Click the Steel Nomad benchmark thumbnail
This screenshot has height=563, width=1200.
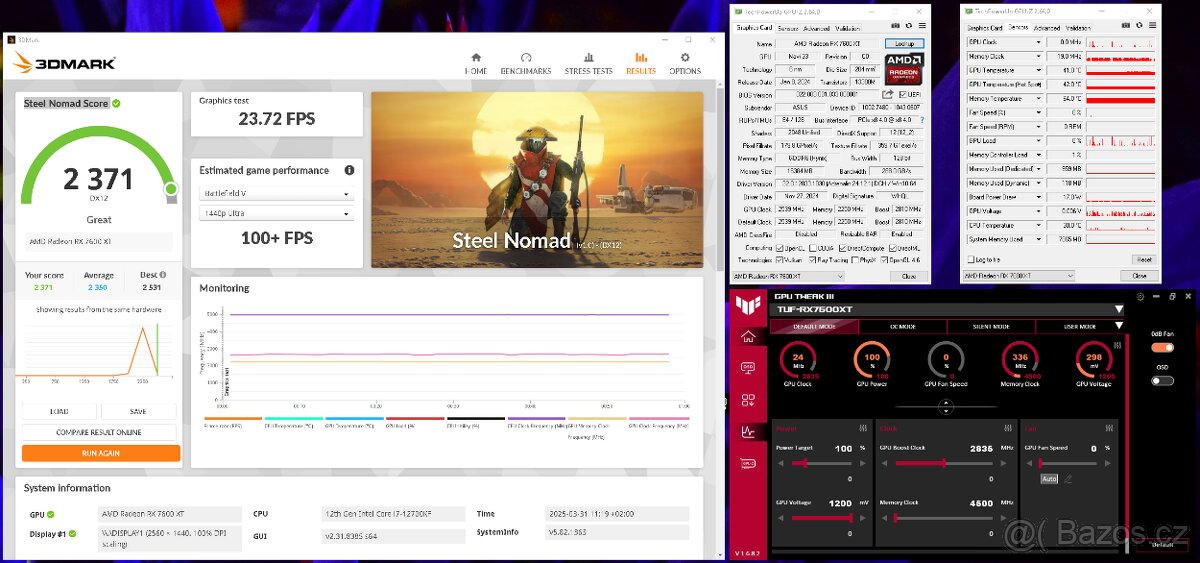click(x=539, y=180)
